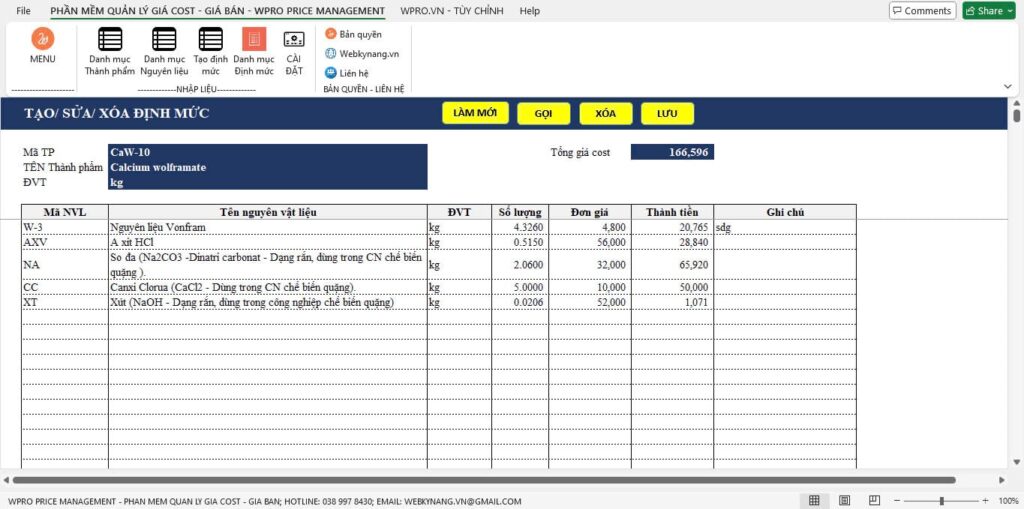Screen dimensions: 1024x509
Task: Switch to WPRO.VN - TÙY CHỈNH tab
Action: pyautogui.click(x=451, y=11)
